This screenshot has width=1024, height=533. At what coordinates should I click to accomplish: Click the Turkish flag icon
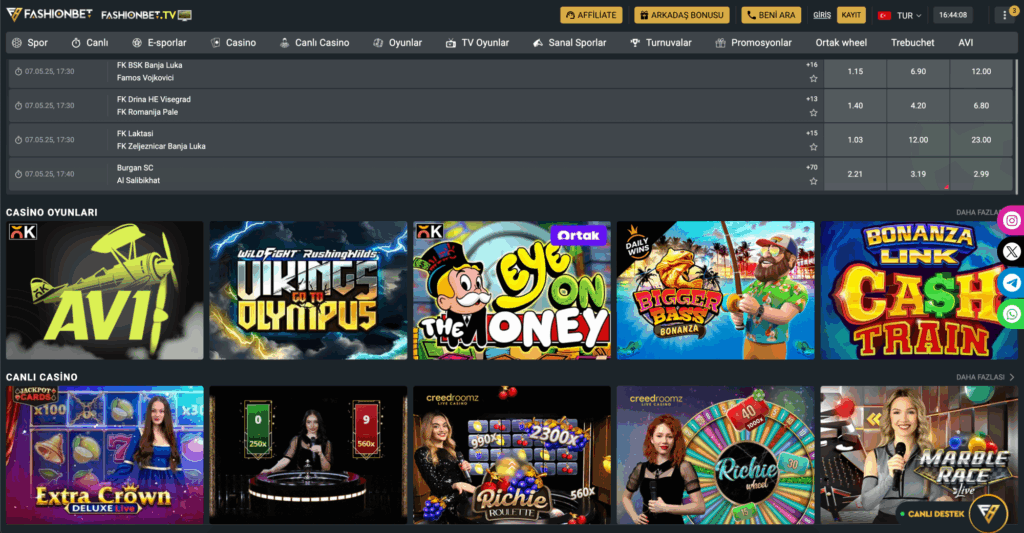[x=884, y=16]
